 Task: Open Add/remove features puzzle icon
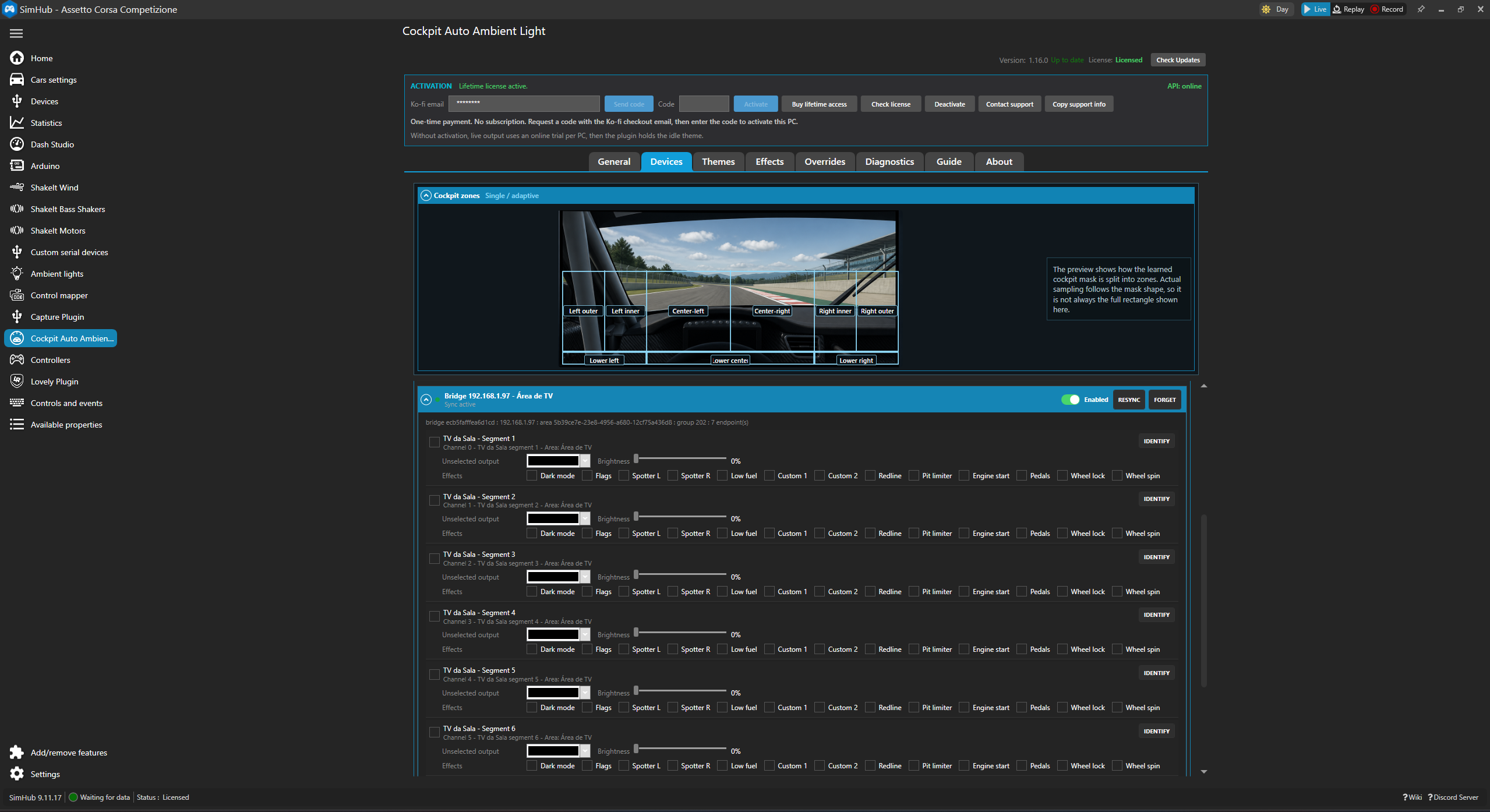[17, 752]
